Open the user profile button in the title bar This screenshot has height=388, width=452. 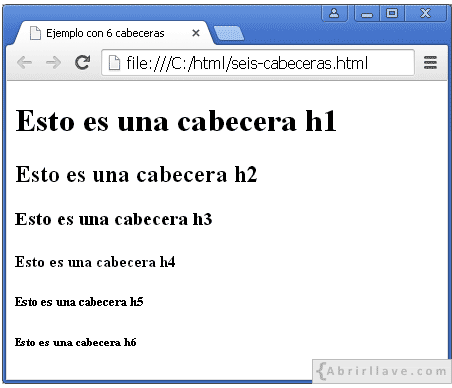click(x=334, y=13)
